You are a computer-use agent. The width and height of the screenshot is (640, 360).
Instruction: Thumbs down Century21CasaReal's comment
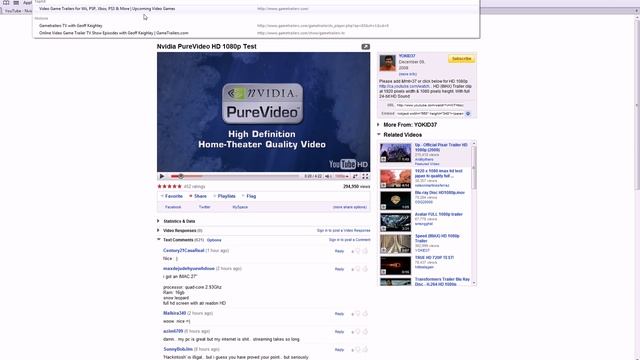pos(358,251)
